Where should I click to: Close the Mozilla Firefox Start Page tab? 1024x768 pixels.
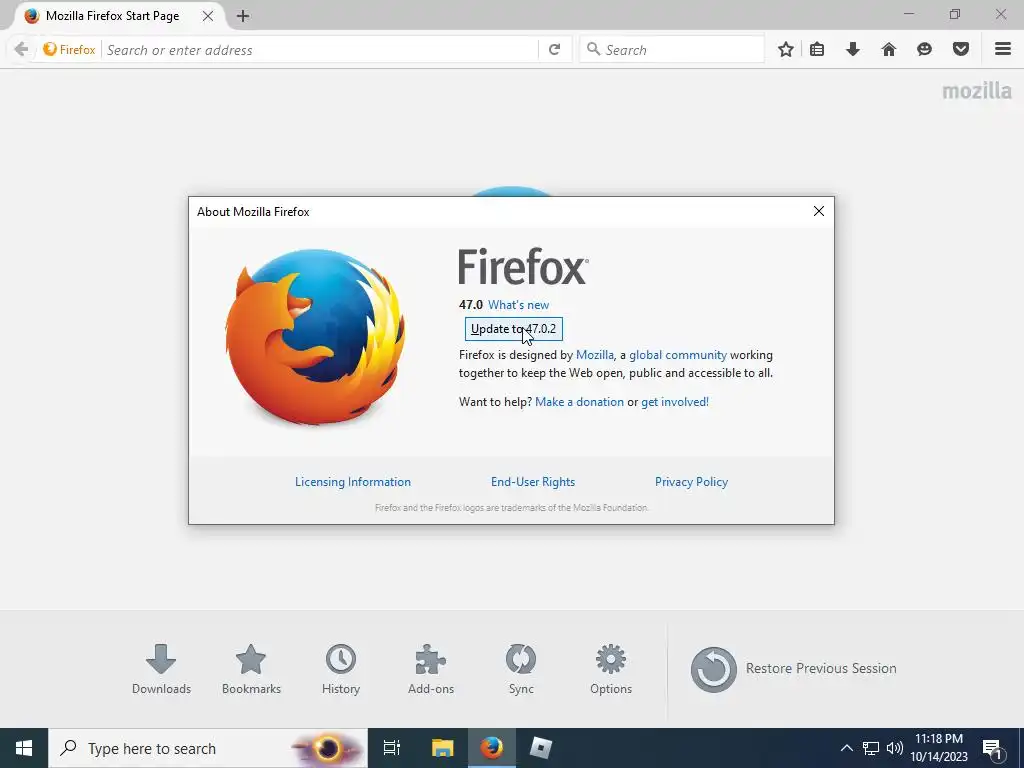(208, 16)
